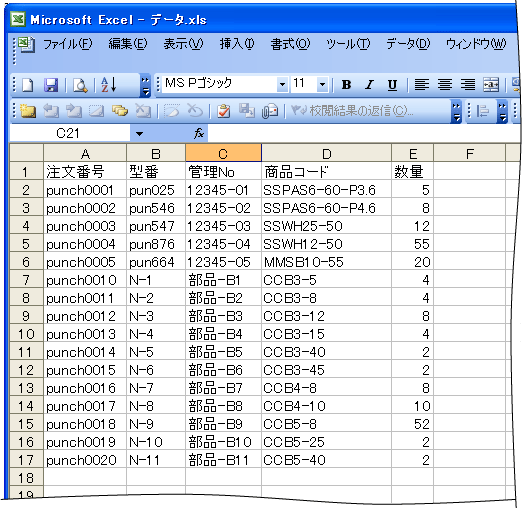Toggle Italic formatting button
The width and height of the screenshot is (531, 514).
tap(369, 84)
